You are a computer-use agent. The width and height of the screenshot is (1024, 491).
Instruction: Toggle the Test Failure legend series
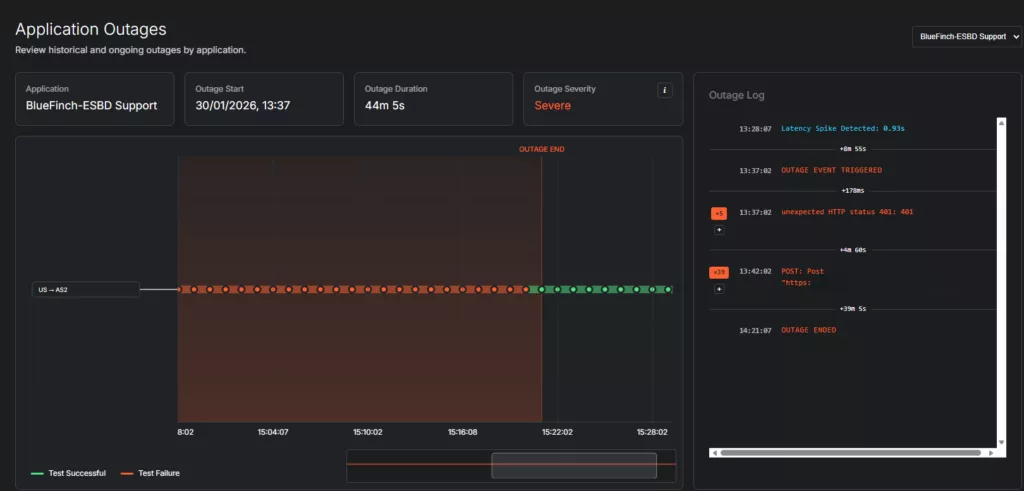click(150, 473)
